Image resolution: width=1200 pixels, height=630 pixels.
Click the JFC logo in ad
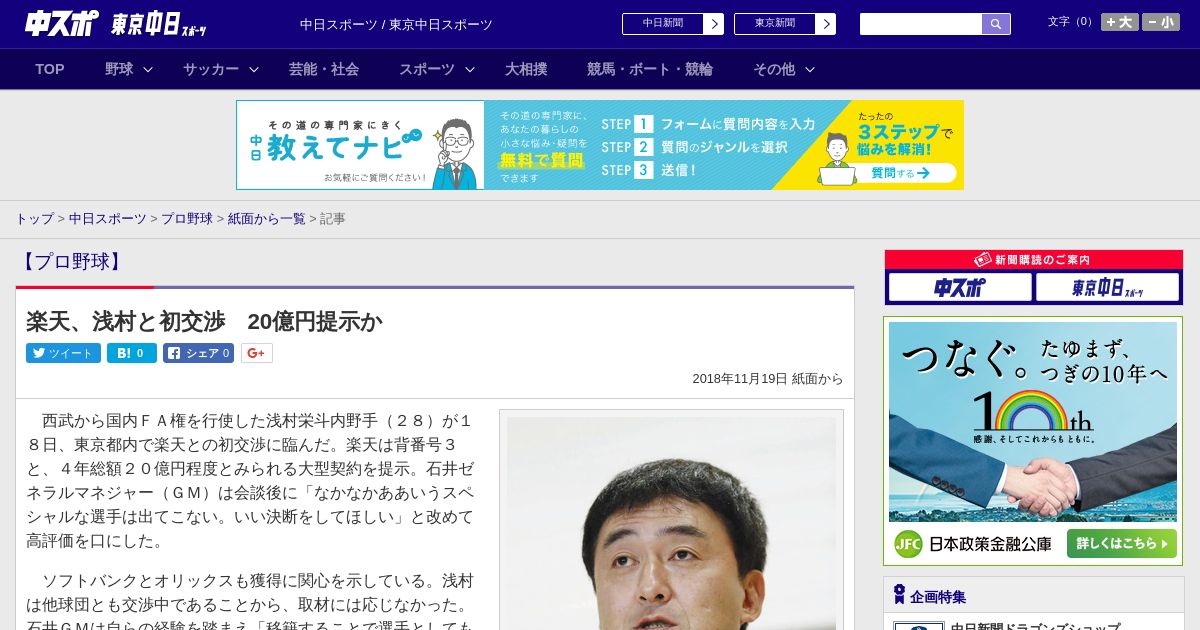point(907,544)
